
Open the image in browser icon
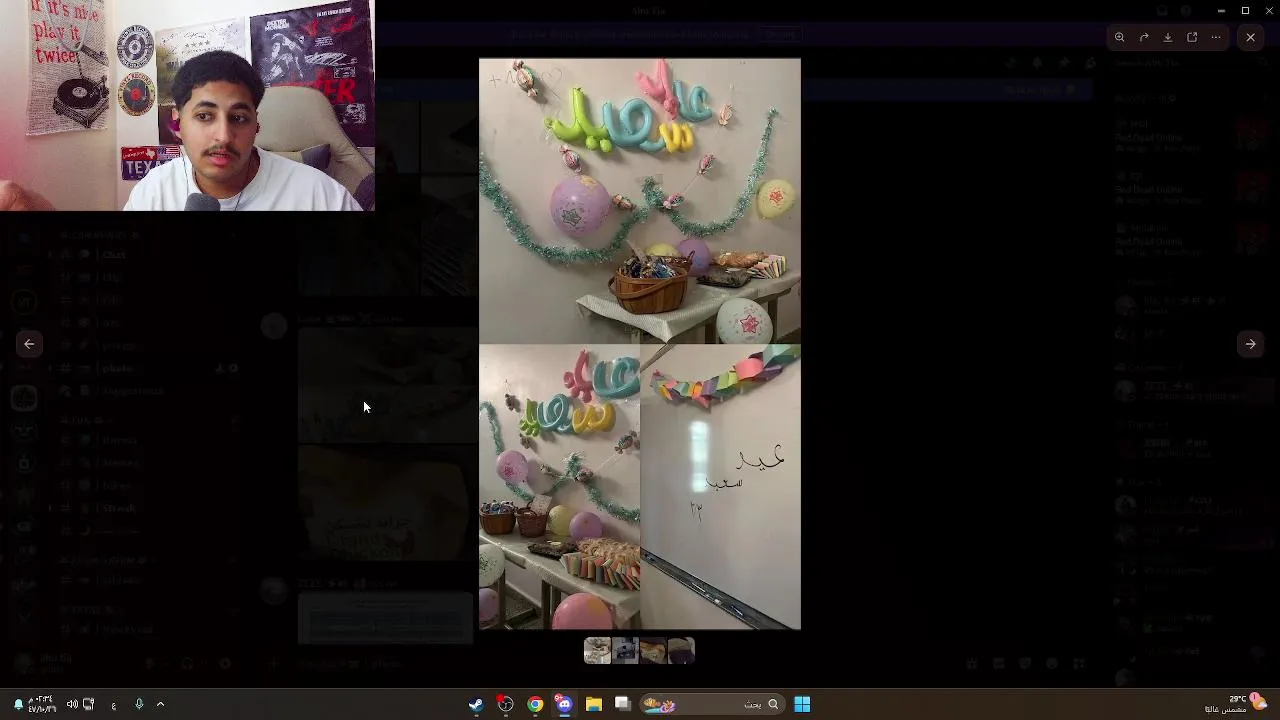pos(1192,37)
